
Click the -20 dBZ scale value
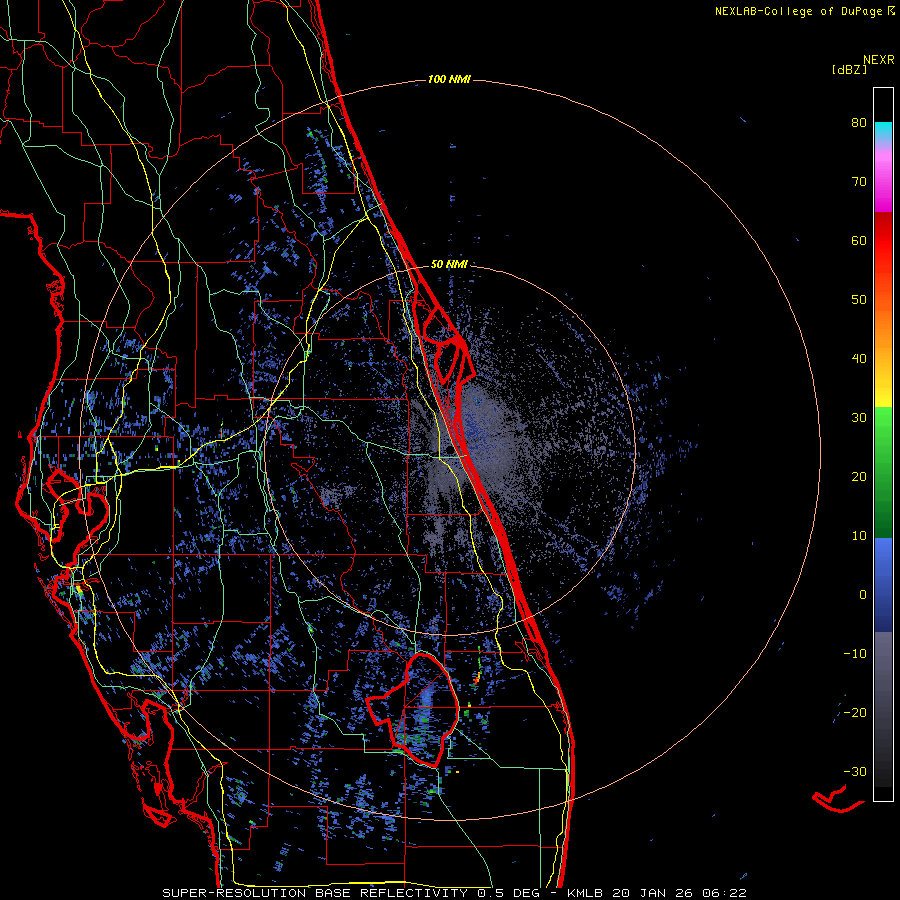pyautogui.click(x=855, y=713)
